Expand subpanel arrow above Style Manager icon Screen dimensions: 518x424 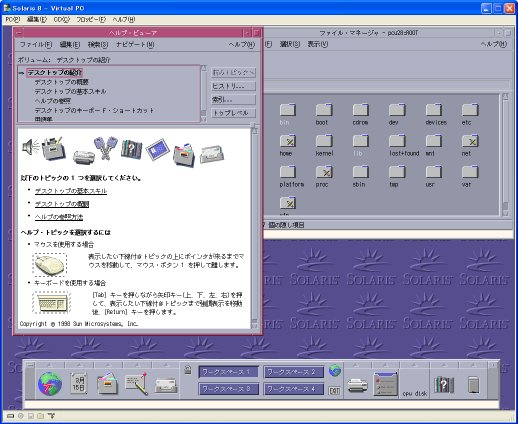pos(385,365)
